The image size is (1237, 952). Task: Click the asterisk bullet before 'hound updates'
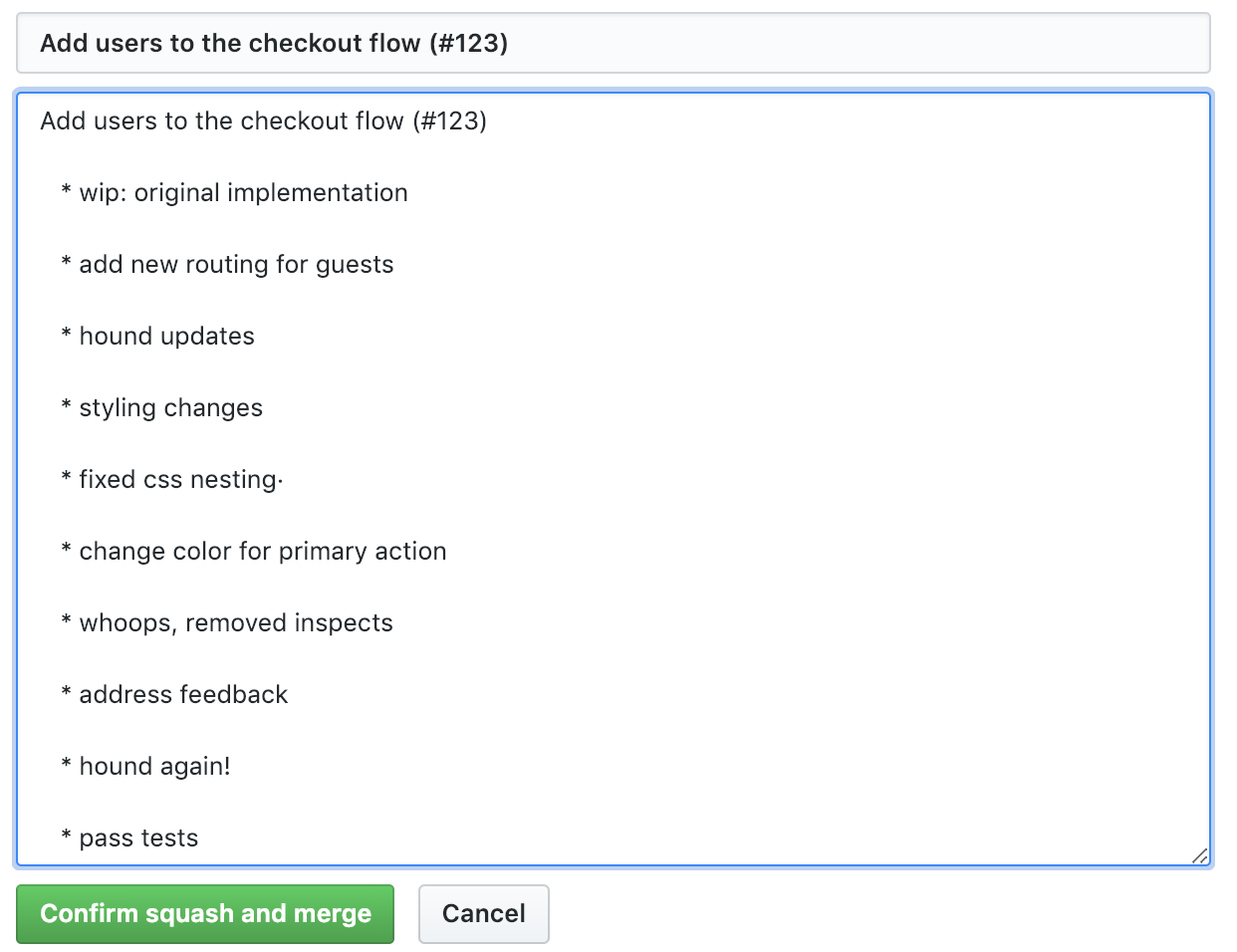(x=64, y=336)
